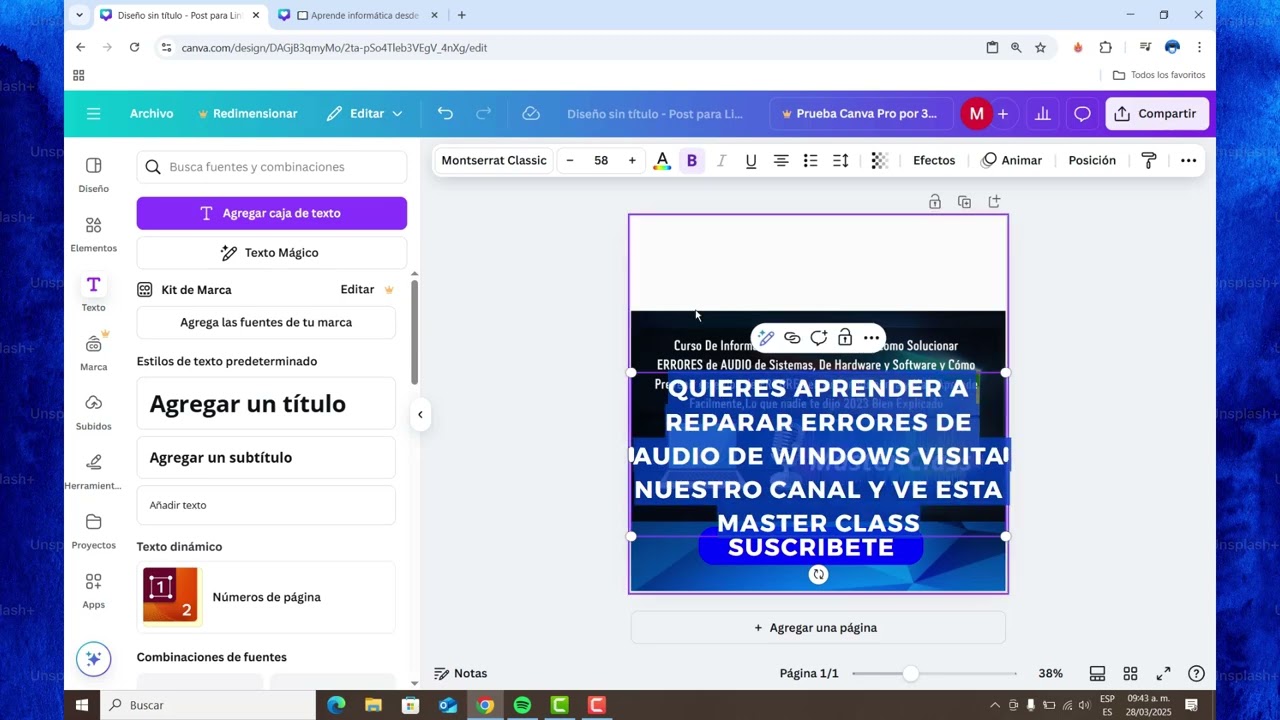The width and height of the screenshot is (1280, 720).
Task: Click Redimensionar option
Action: pyautogui.click(x=247, y=114)
